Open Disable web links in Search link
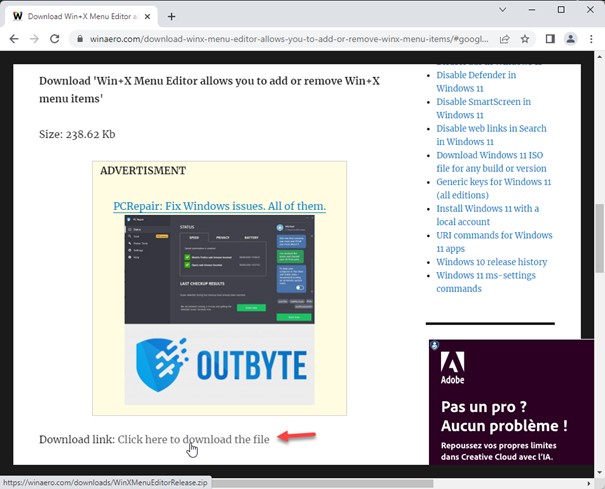Viewport: 605px width, 489px height. tap(491, 135)
